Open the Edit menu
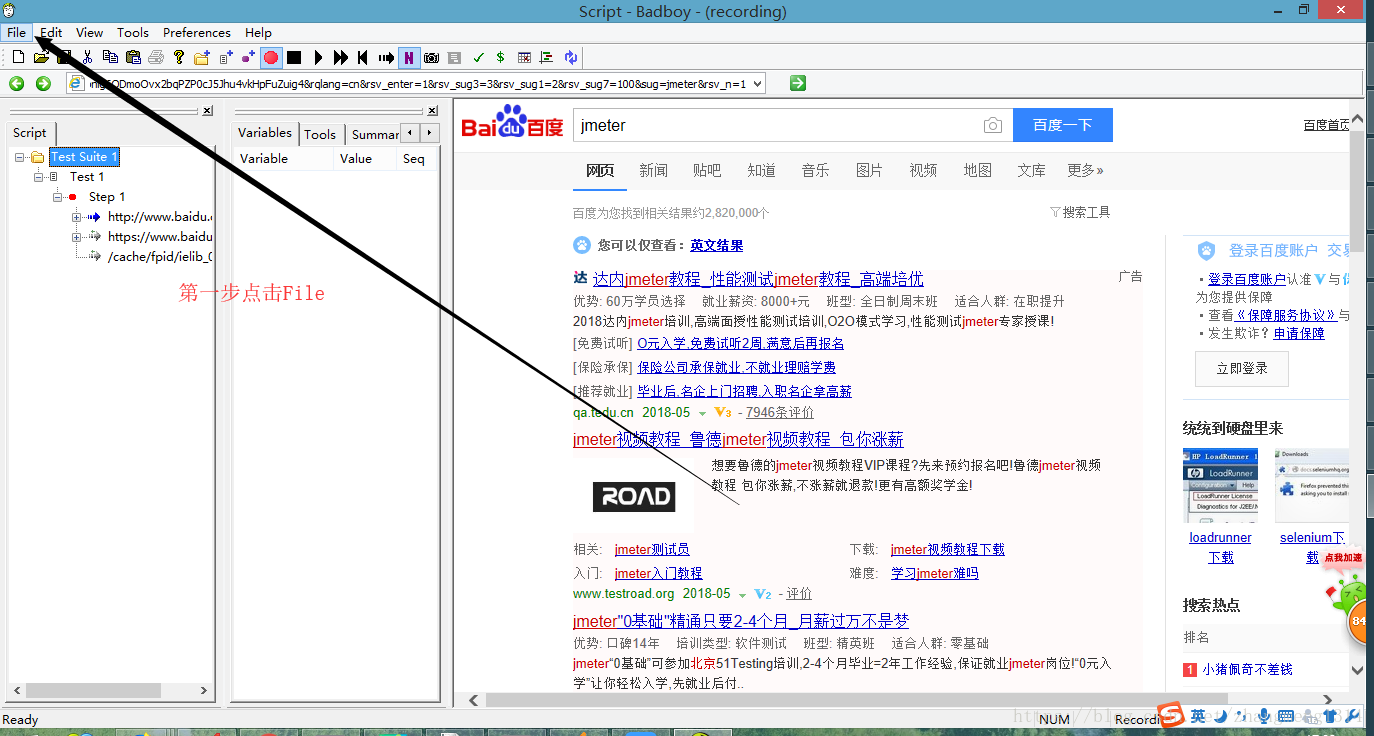Screen dimensions: 1374x736 pyautogui.click(x=51, y=32)
